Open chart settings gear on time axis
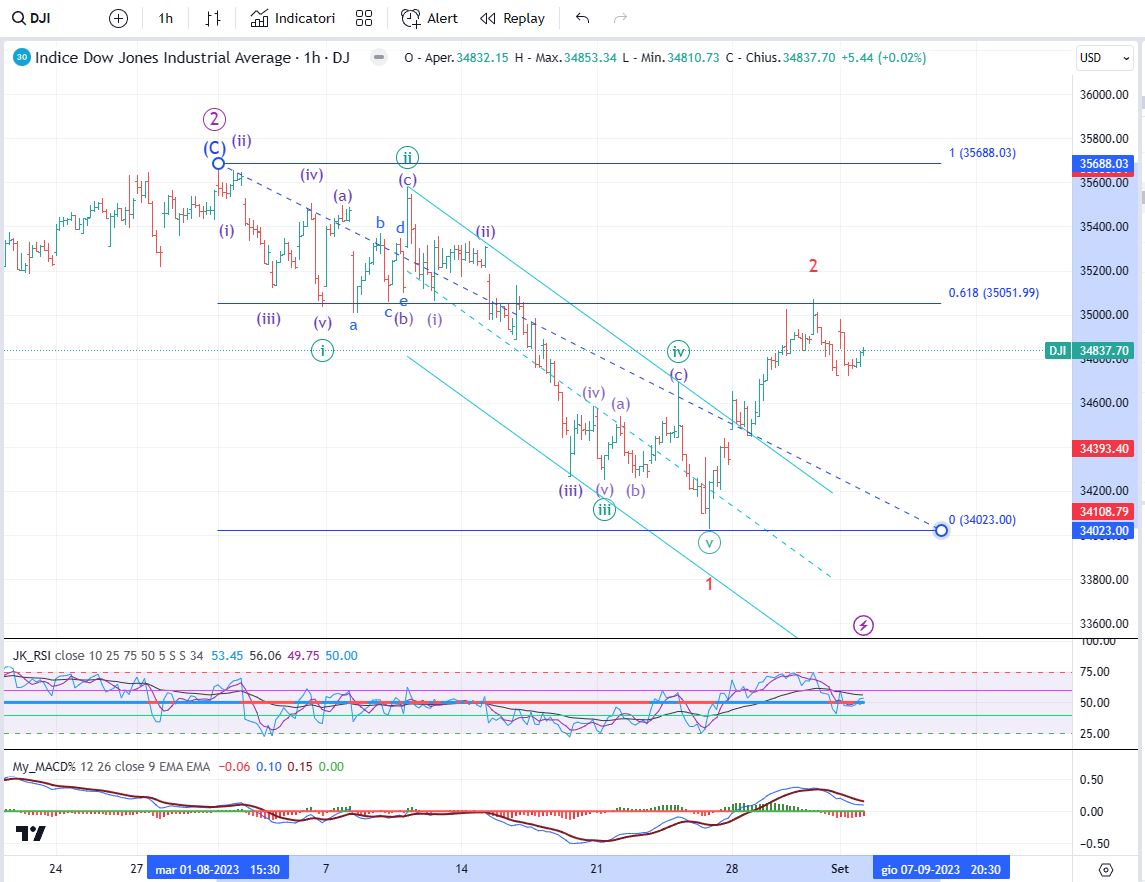1145x882 pixels. [1106, 870]
